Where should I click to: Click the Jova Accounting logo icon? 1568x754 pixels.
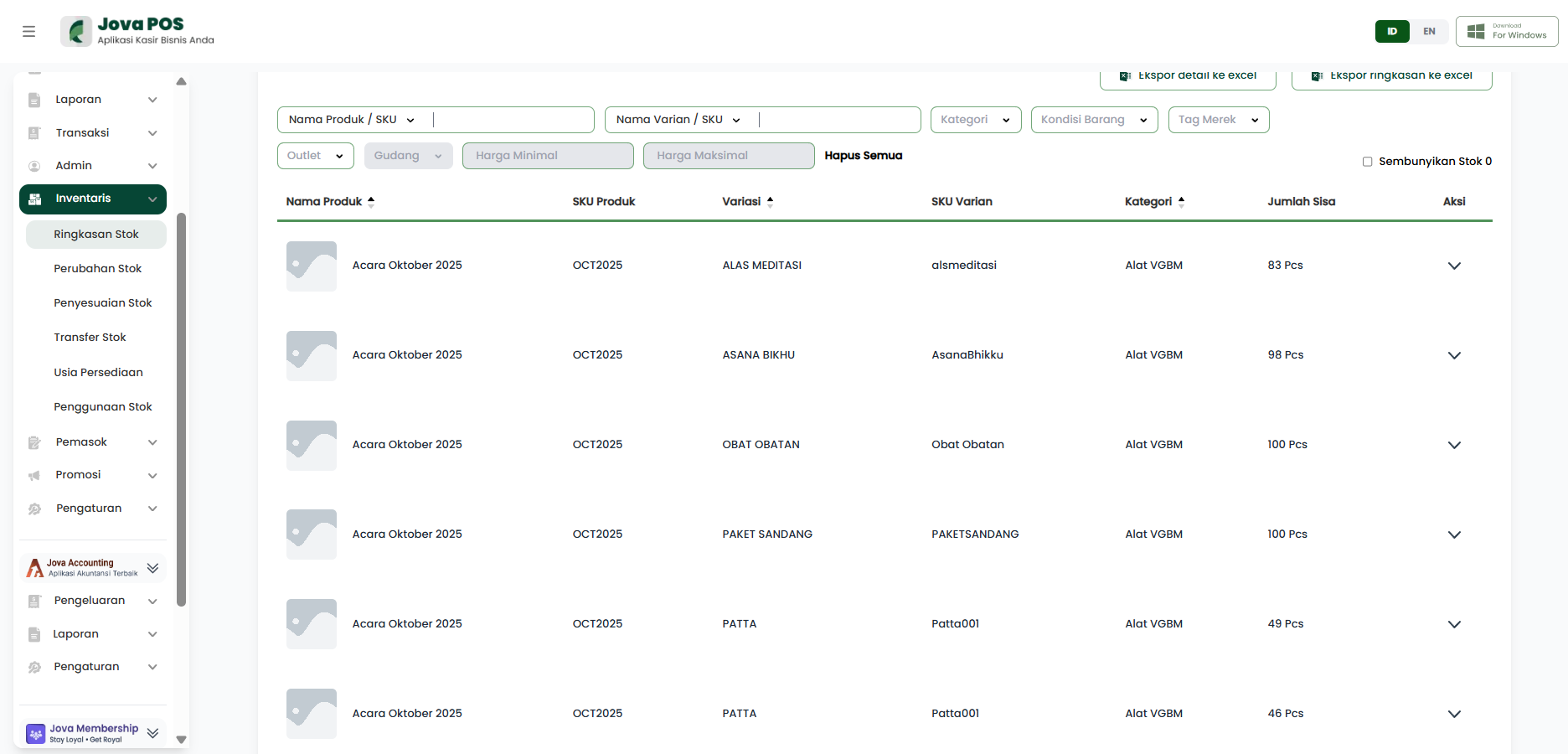click(35, 568)
